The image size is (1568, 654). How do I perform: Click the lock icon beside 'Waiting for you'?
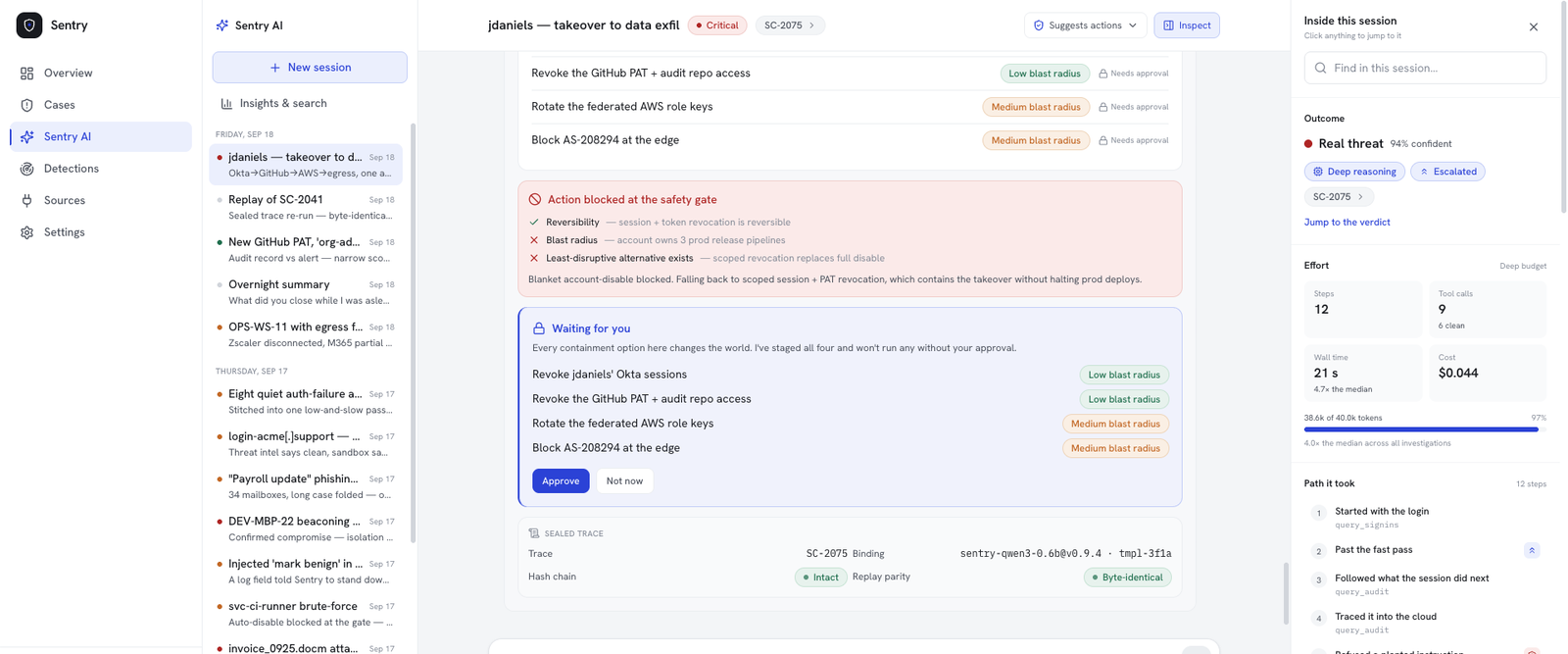539,329
